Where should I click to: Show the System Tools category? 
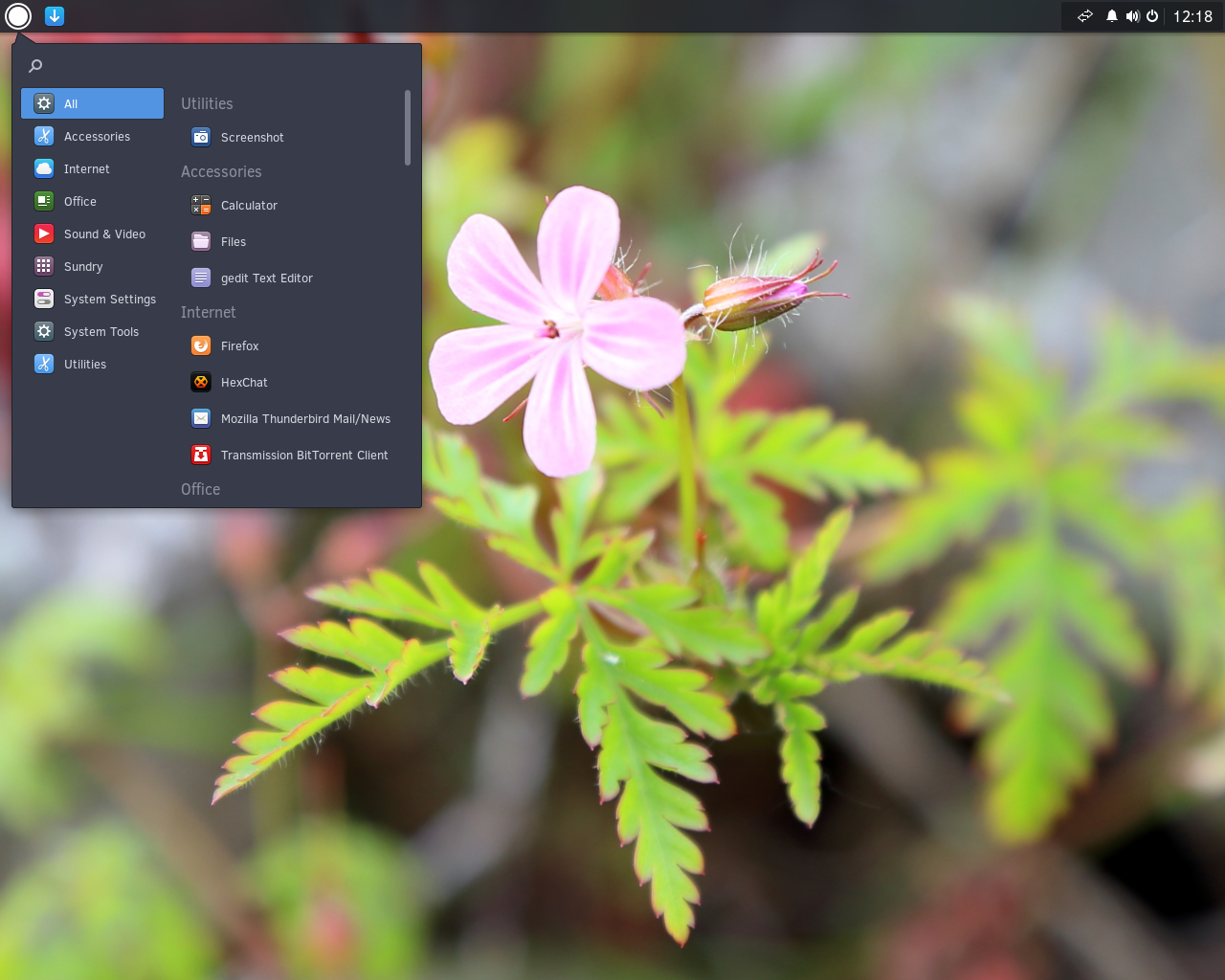(x=92, y=331)
